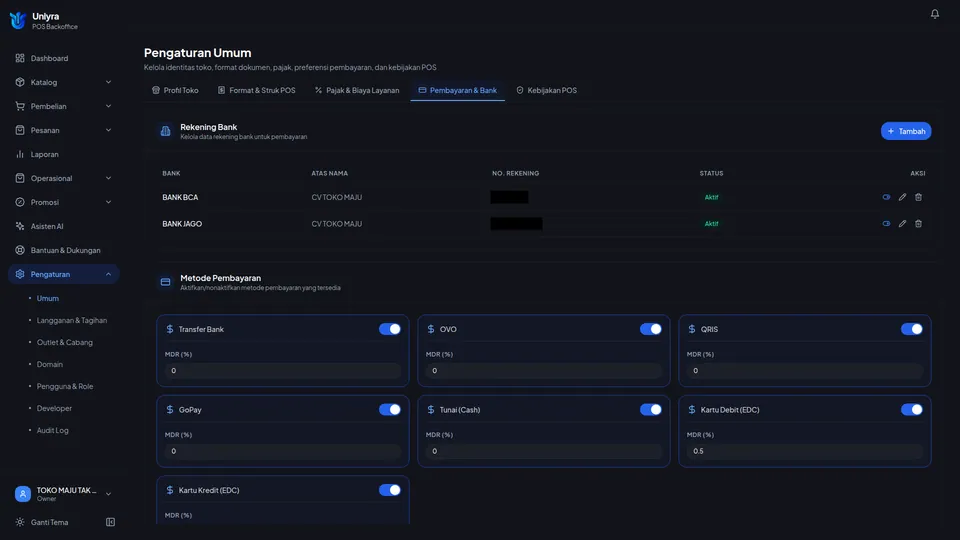Screen dimensions: 960x540
Task: Switch to the Pajak & Biaya Layanan tab
Action: [356, 90]
